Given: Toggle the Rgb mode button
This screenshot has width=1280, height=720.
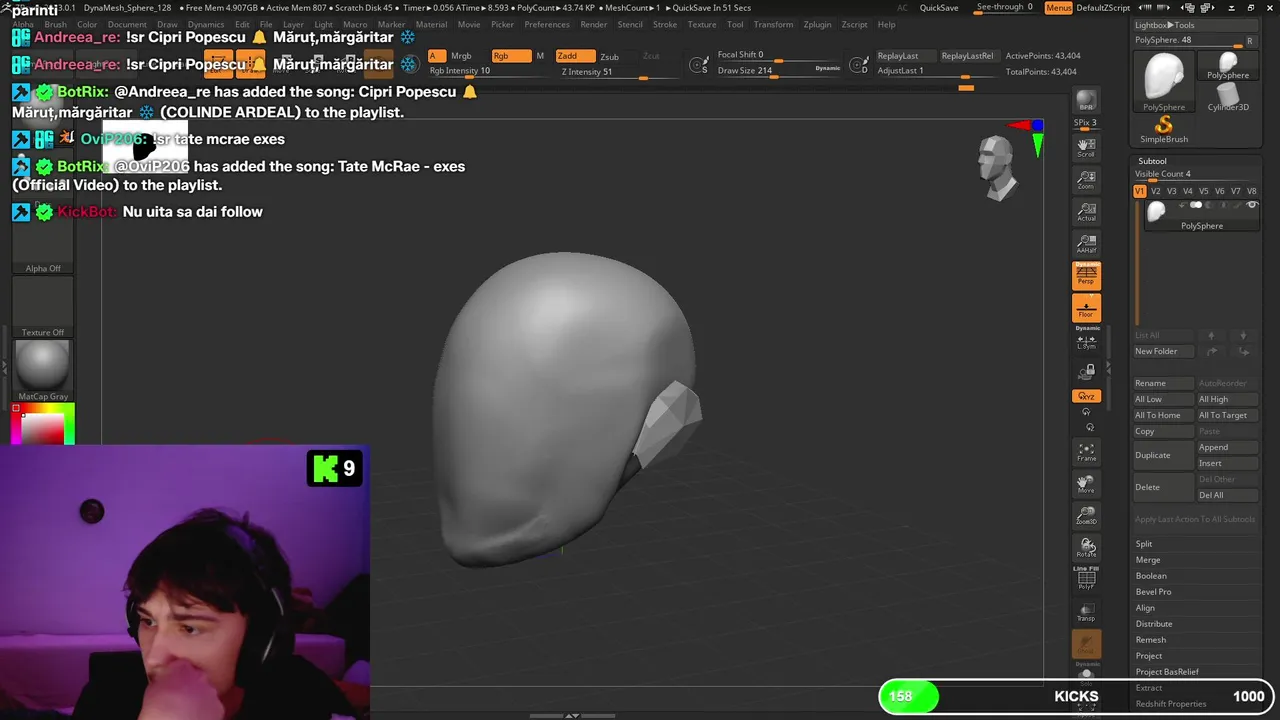Looking at the screenshot, I should pyautogui.click(x=511, y=56).
